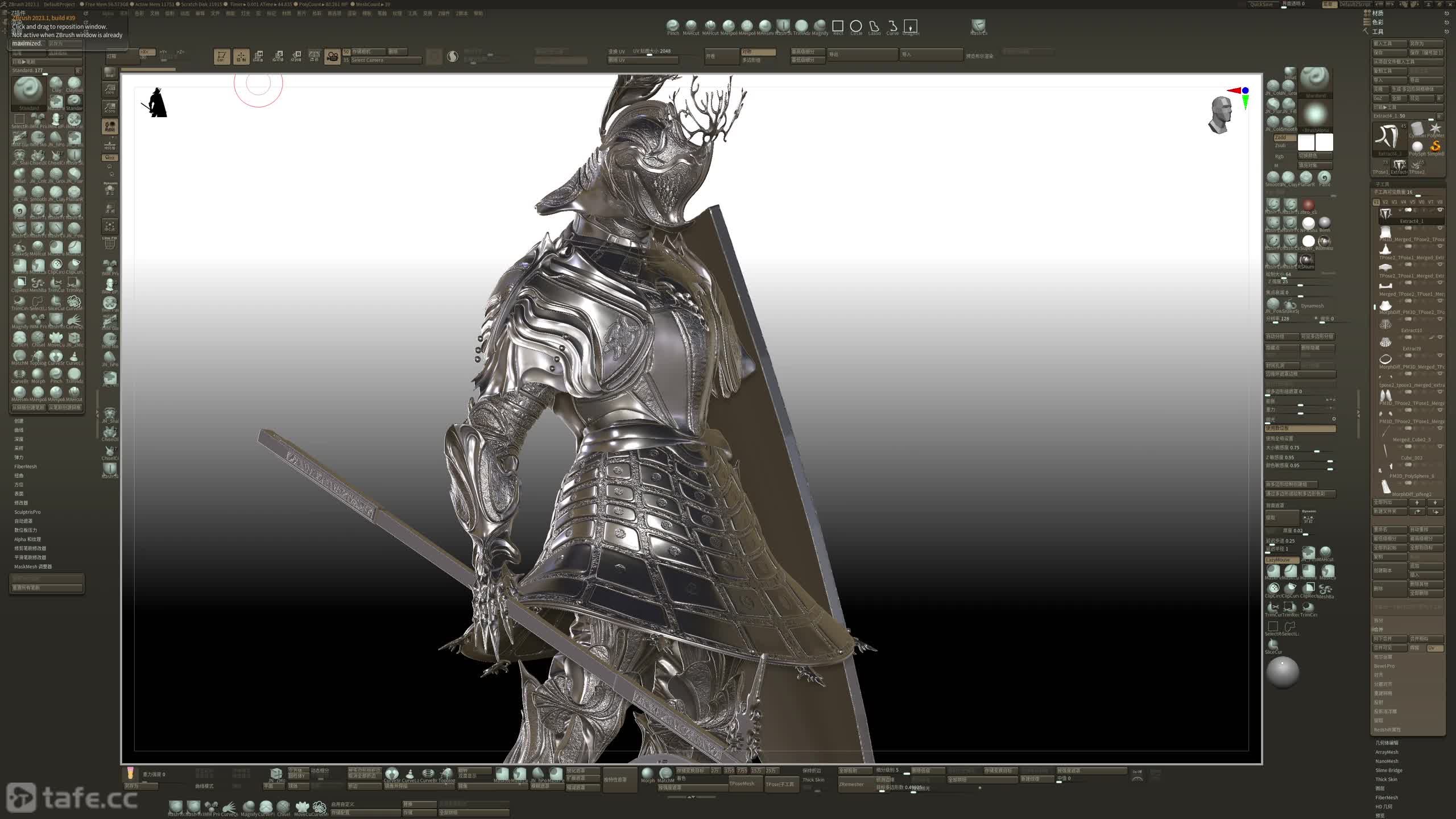Switch to the V5 subtool visibility set
The width and height of the screenshot is (1456, 819).
tap(1412, 202)
